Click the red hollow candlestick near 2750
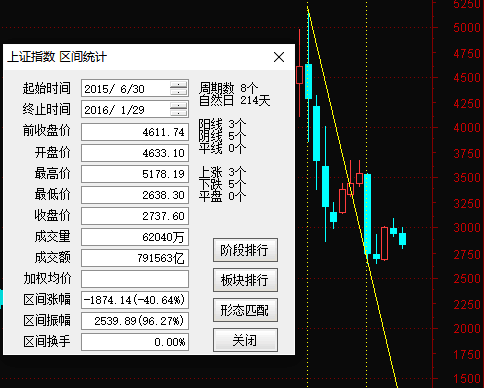484x388 pixels. coord(384,243)
